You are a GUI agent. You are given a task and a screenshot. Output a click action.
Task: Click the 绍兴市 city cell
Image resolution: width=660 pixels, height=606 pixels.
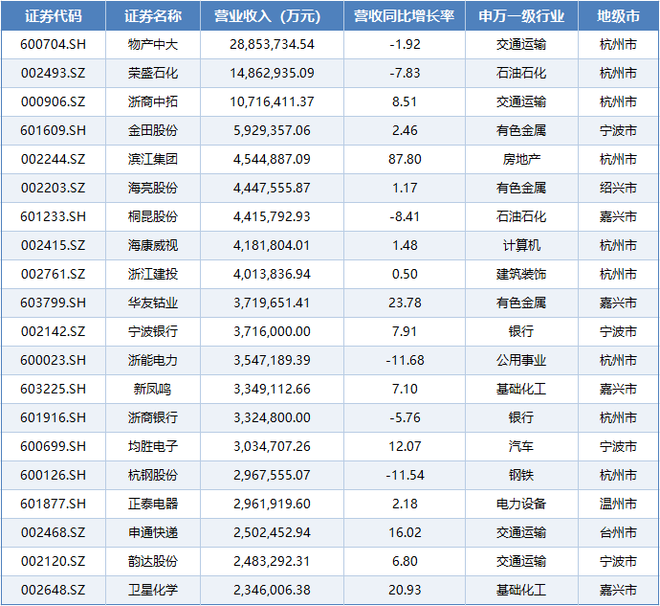pos(617,187)
